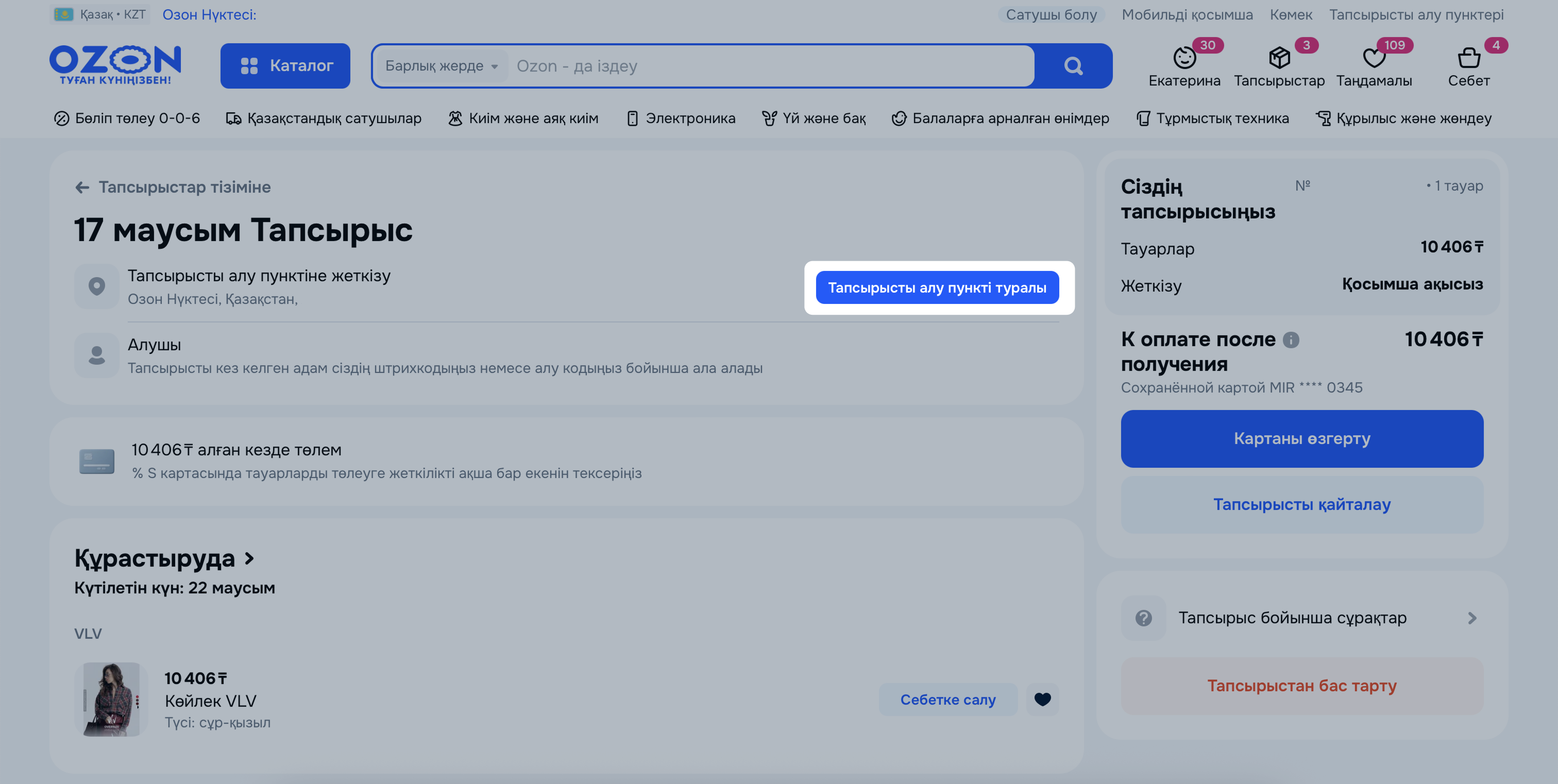Image resolution: width=1558 pixels, height=784 pixels.
Task: Click the magnifier search button
Action: click(x=1073, y=66)
